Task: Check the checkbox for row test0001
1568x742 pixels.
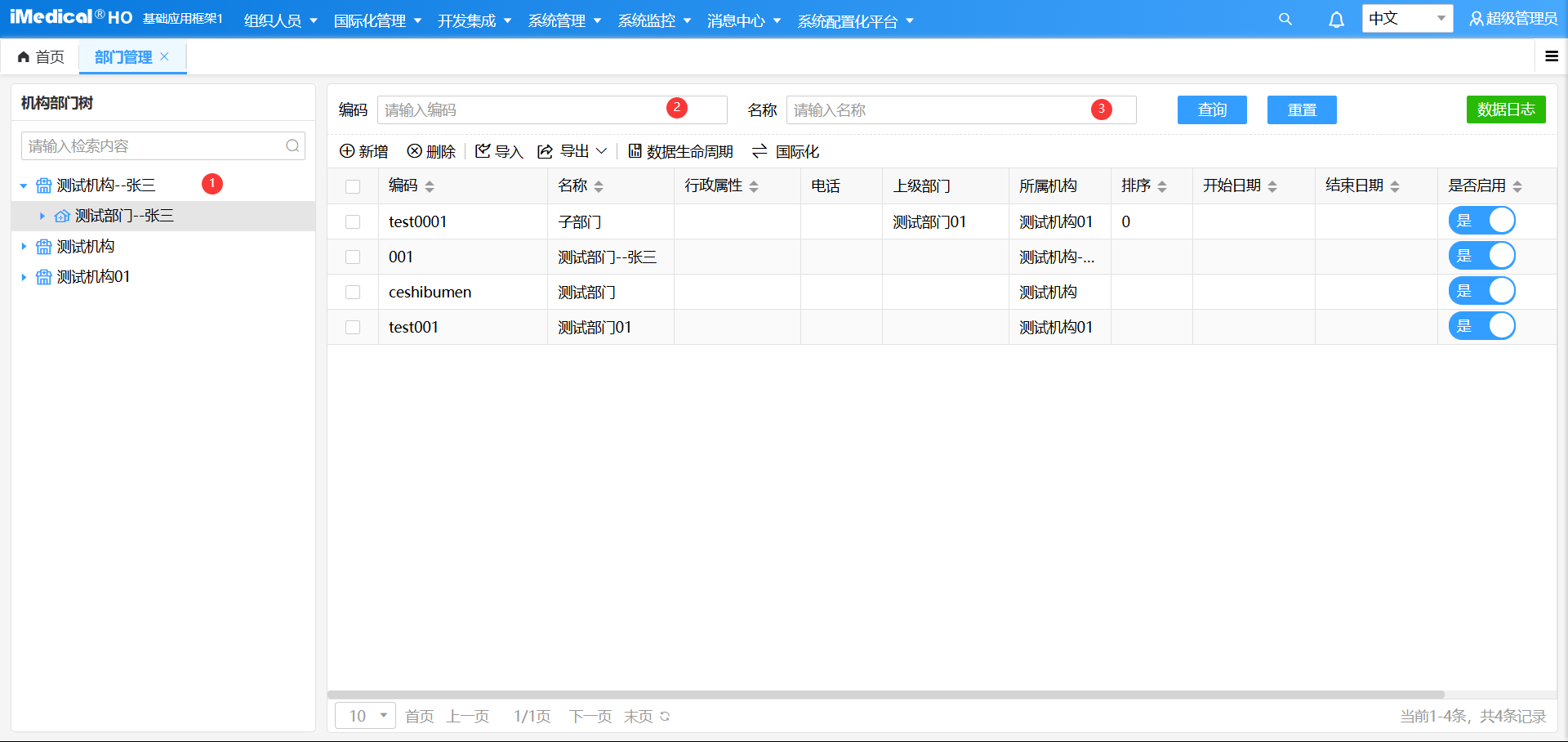Action: (353, 221)
